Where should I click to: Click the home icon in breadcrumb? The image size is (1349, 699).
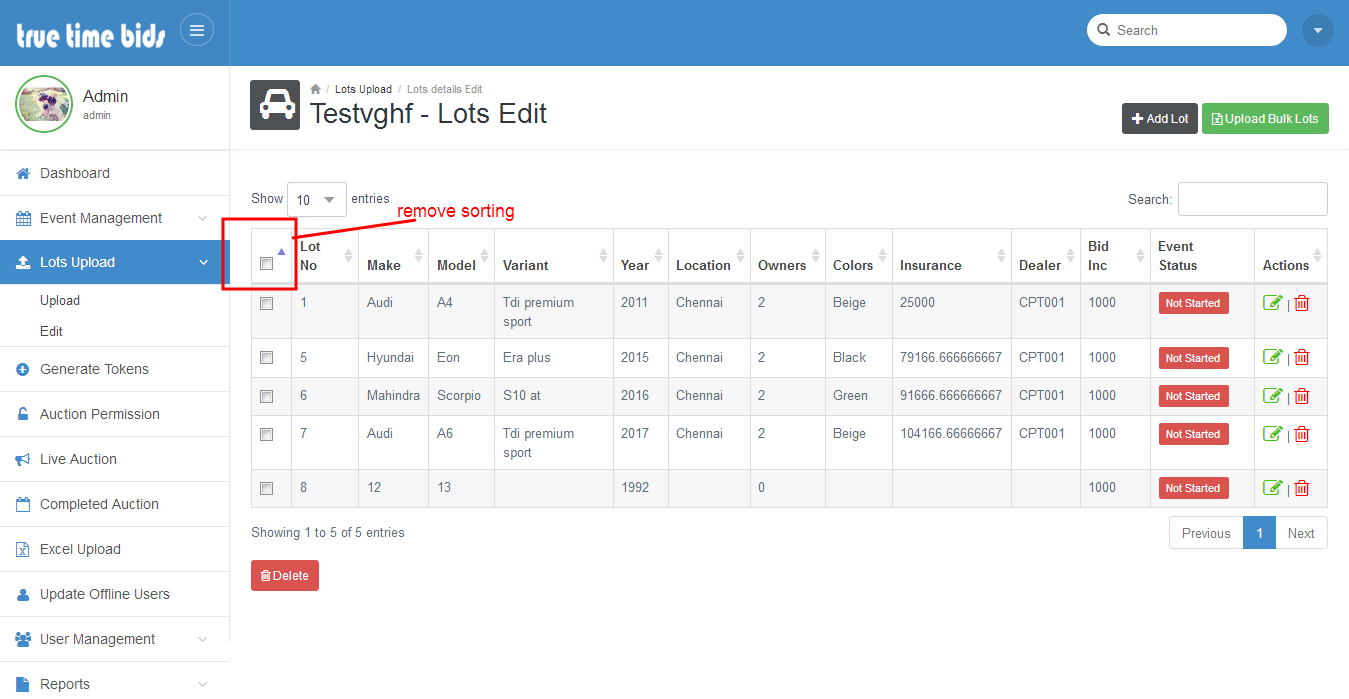[315, 89]
